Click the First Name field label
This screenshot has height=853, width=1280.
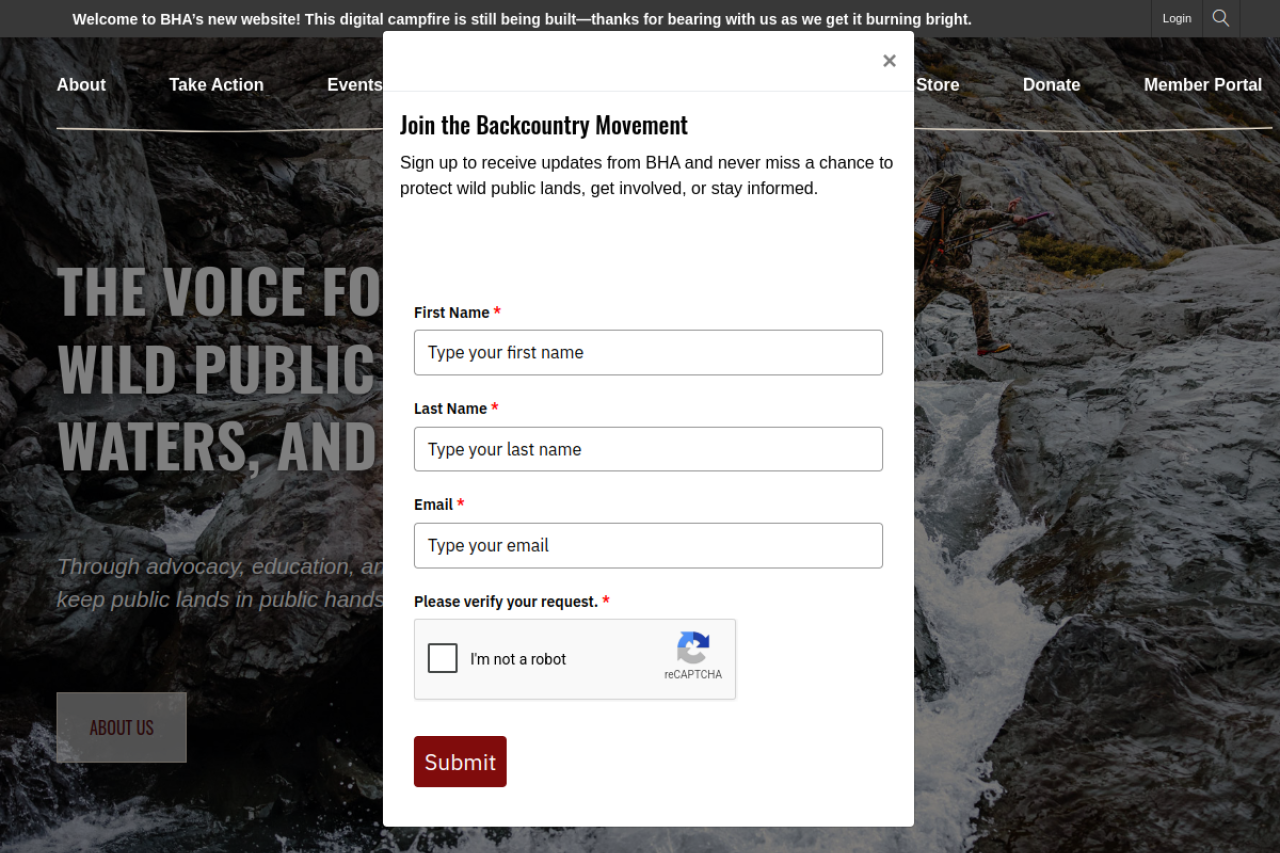coord(452,313)
